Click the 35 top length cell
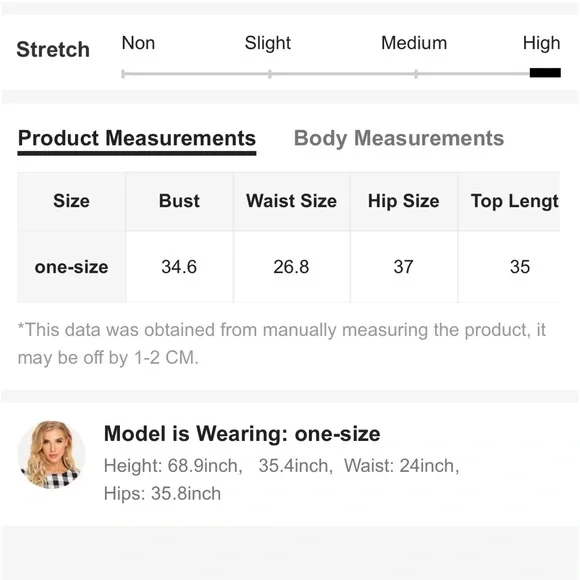 [509, 267]
